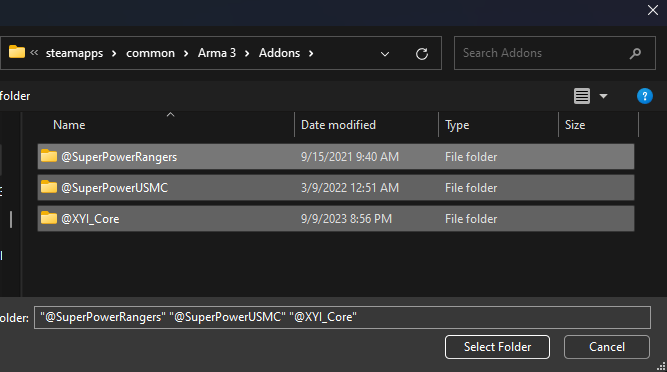Click the refresh icon beside the address bar
667x372 pixels.
click(422, 54)
